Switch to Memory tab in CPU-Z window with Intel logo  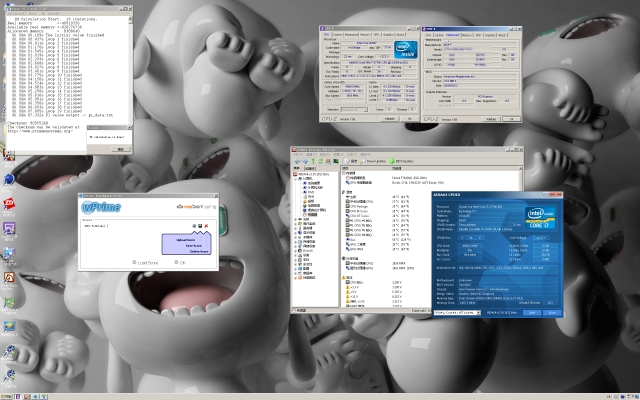click(x=365, y=35)
